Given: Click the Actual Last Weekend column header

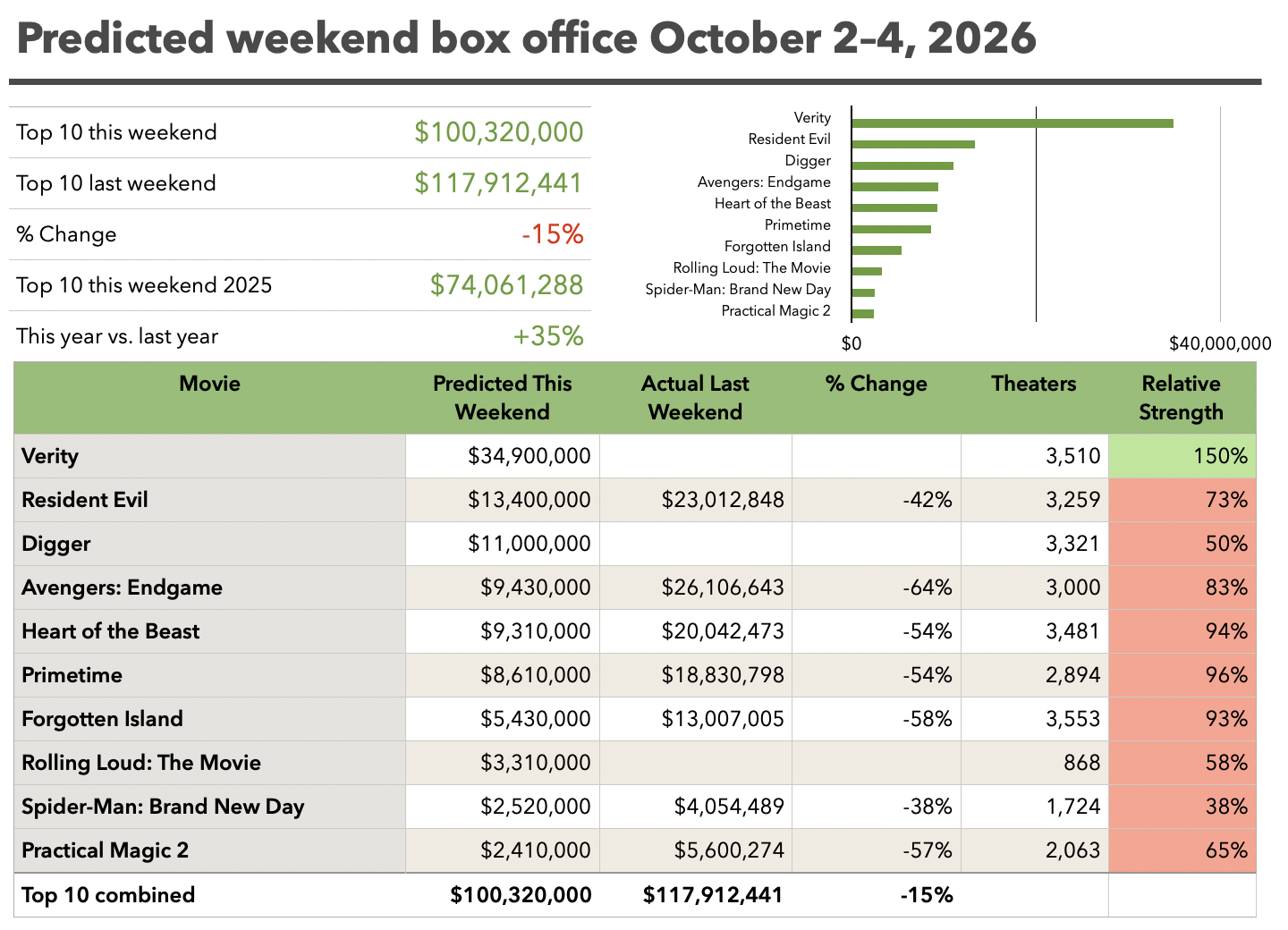Looking at the screenshot, I should [x=695, y=398].
